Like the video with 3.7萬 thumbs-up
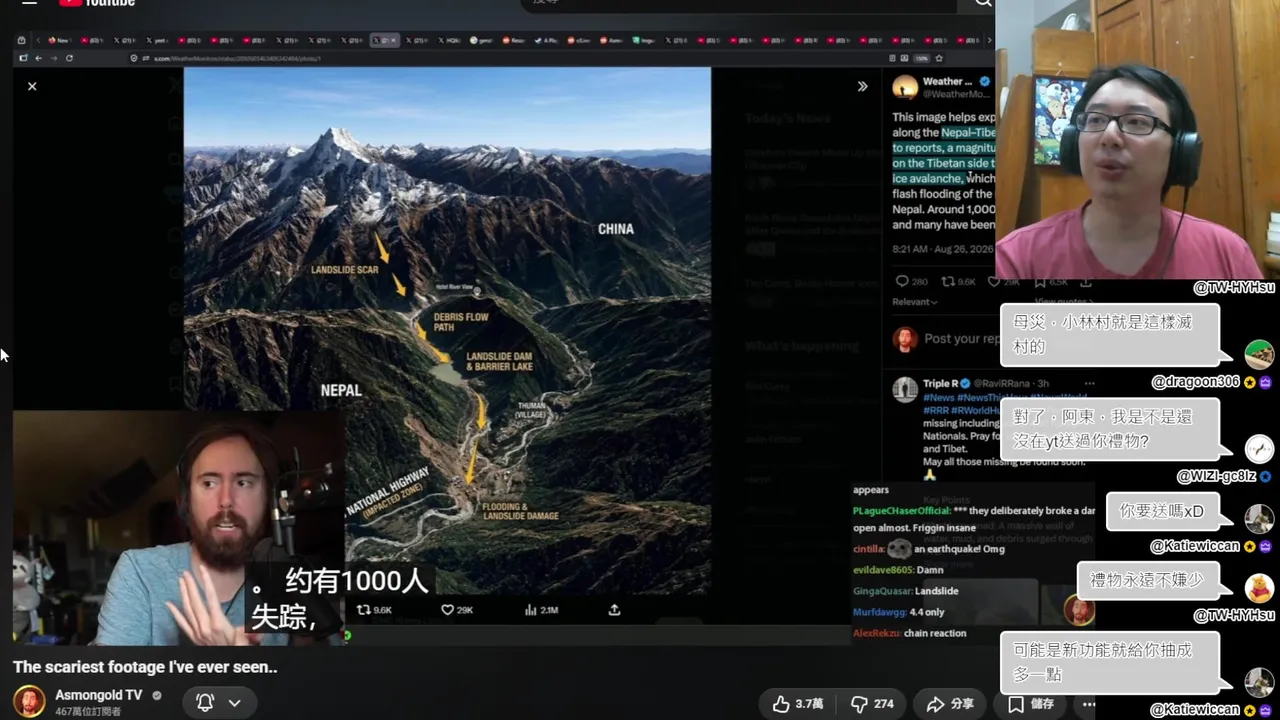This screenshot has width=1280, height=720. 797,704
